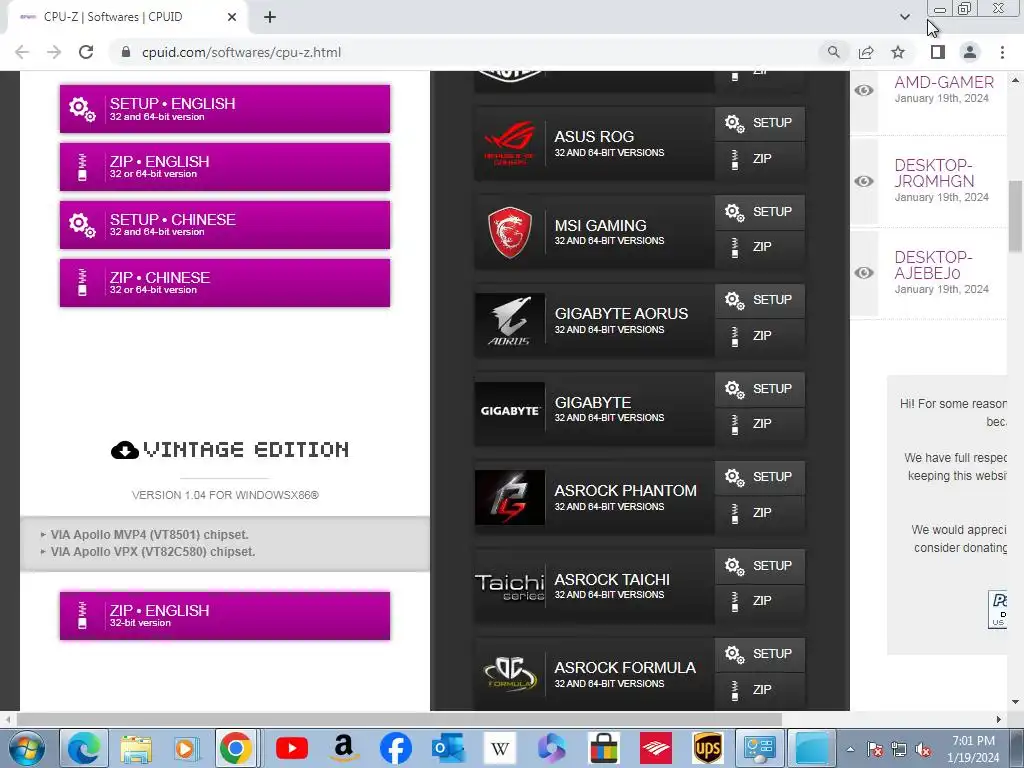
Task: Click the ASRock Phantom Gaming logo
Action: (x=509, y=498)
